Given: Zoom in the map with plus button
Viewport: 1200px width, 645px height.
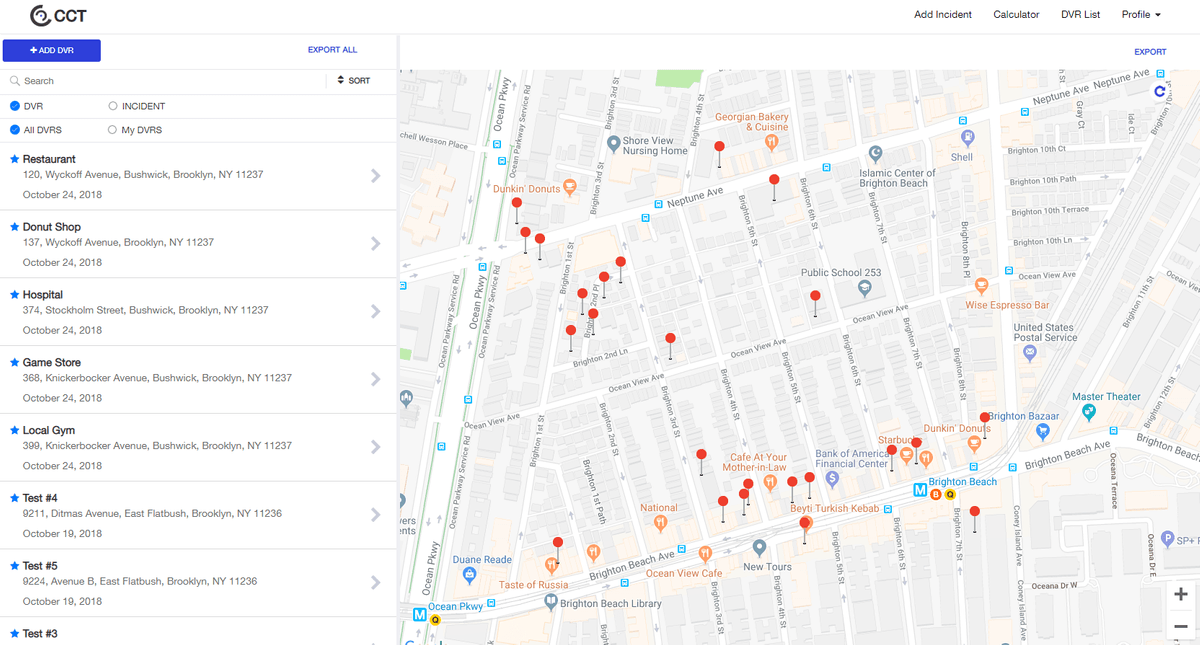Looking at the screenshot, I should coord(1181,594).
